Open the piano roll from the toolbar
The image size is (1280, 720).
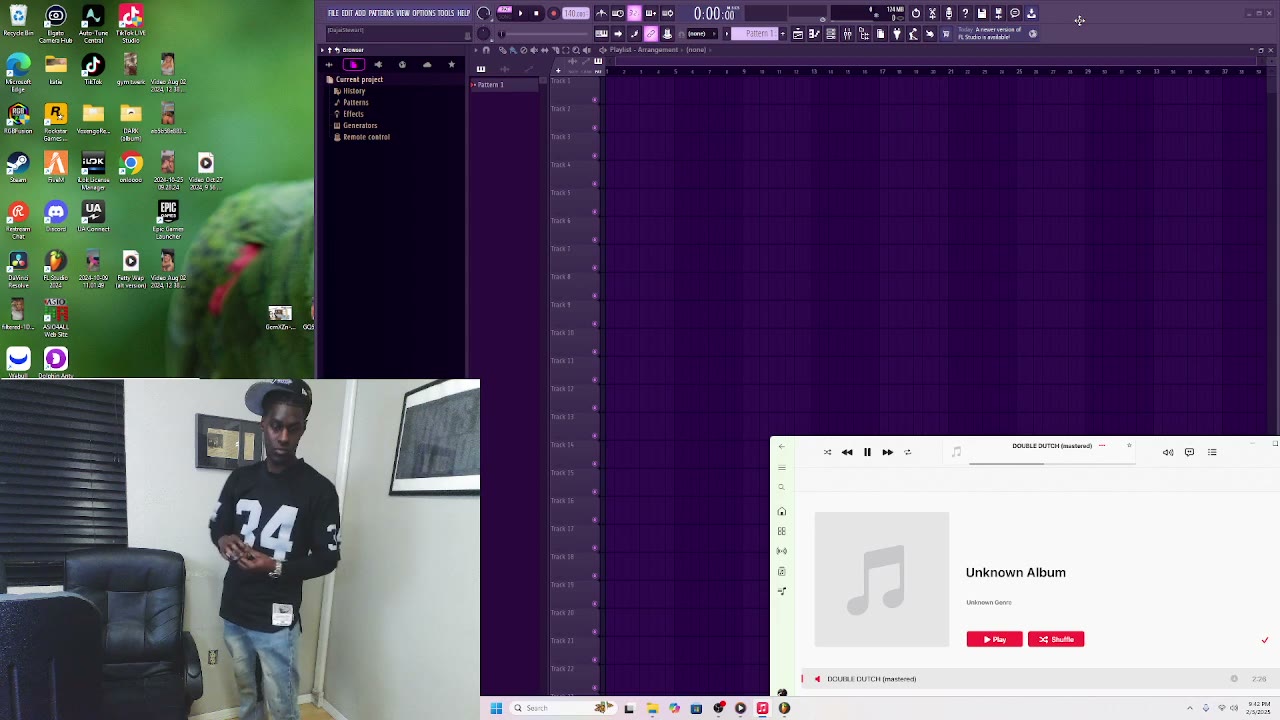(x=814, y=34)
